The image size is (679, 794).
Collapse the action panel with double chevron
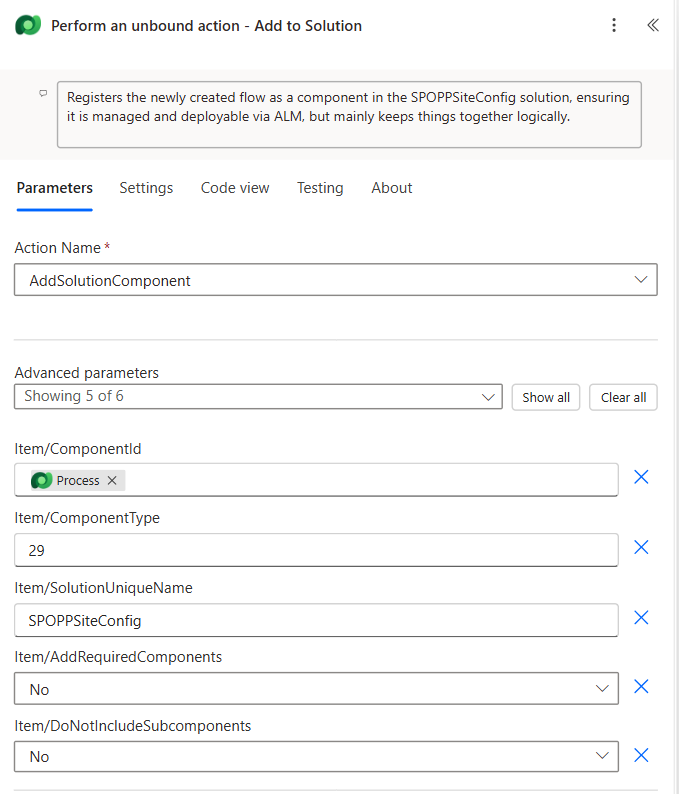[653, 25]
